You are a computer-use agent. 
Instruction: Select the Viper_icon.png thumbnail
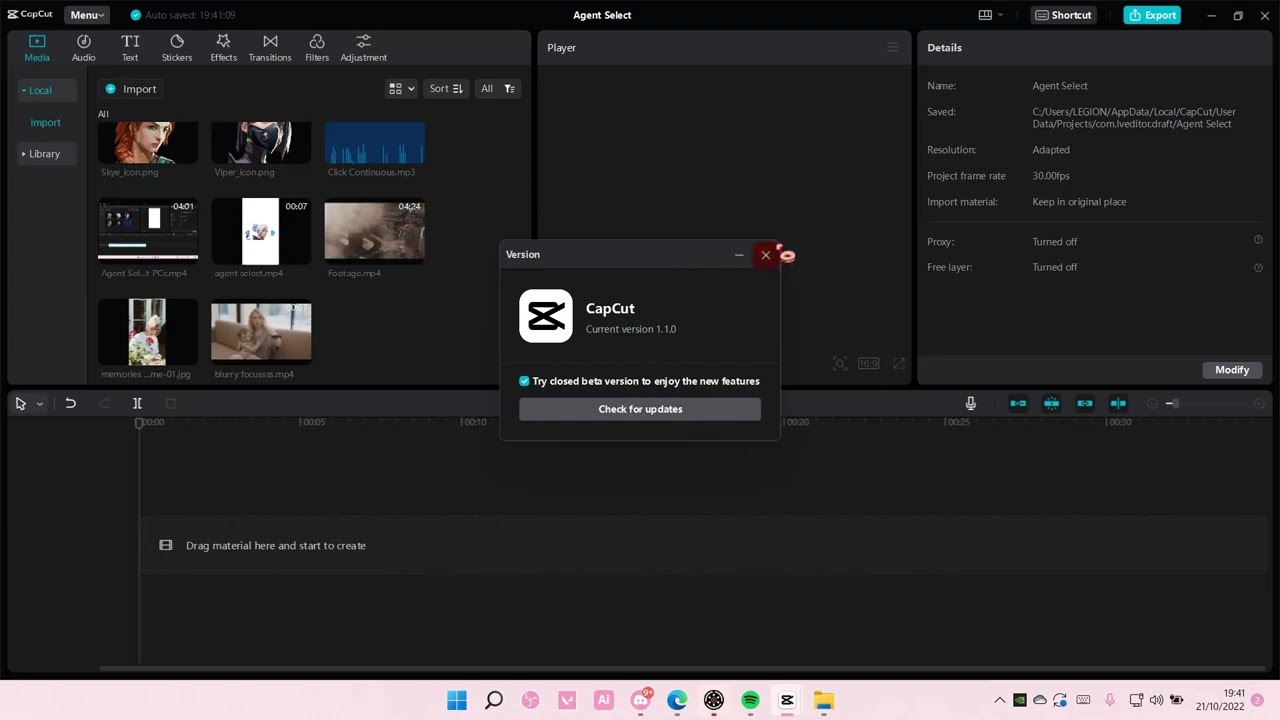[x=261, y=143]
